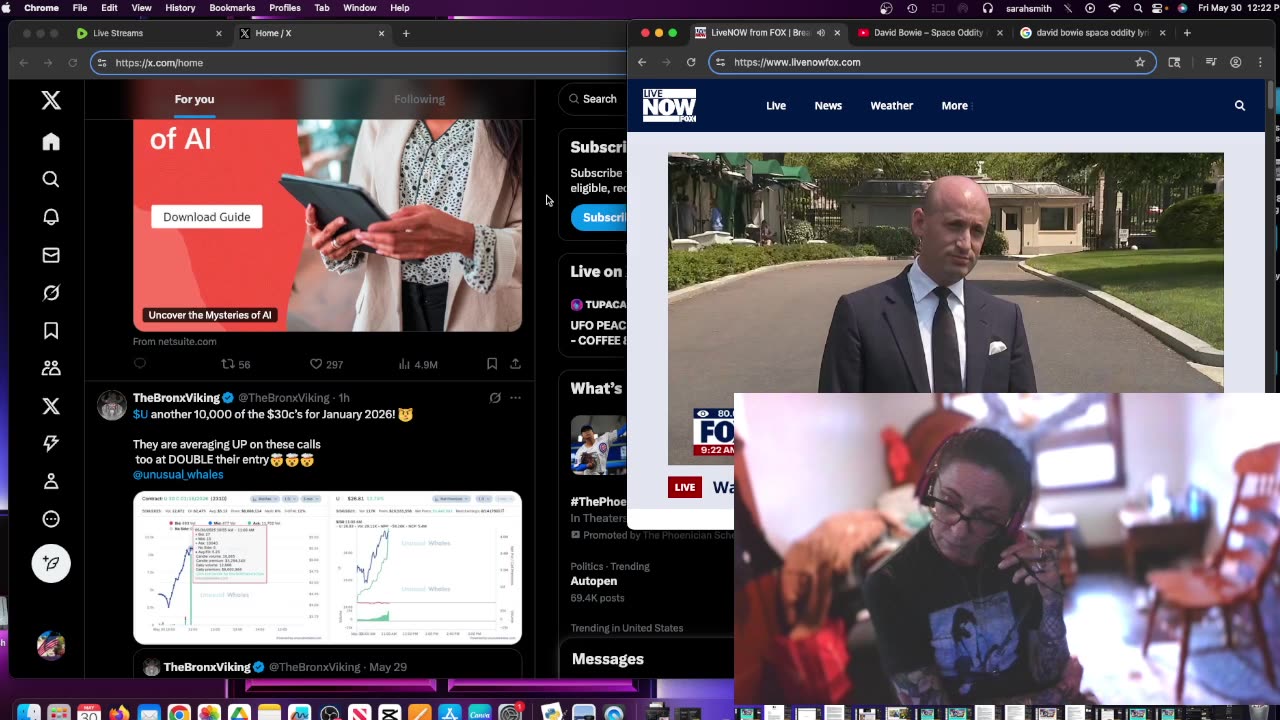Close the Home / X tab

click(x=381, y=33)
